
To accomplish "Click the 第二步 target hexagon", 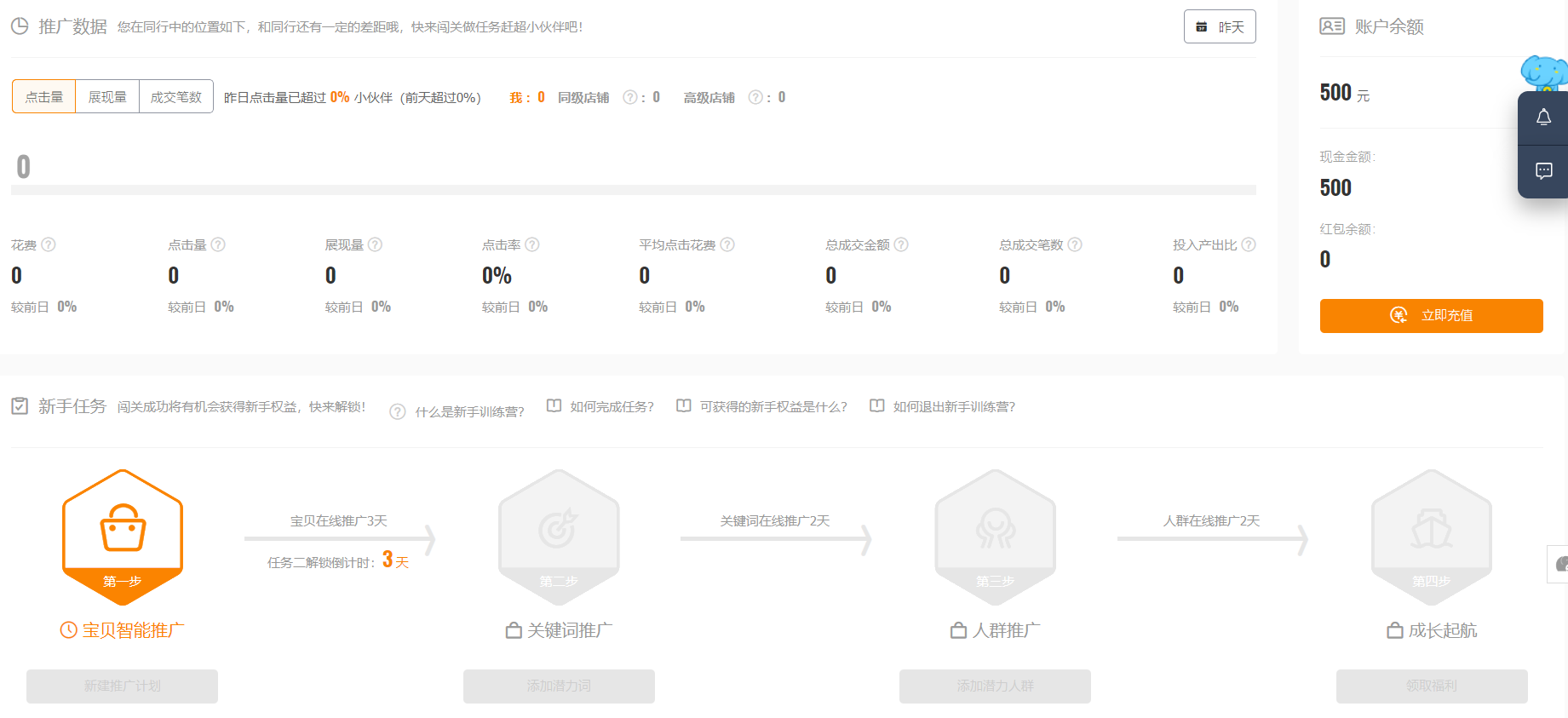I will (x=559, y=537).
